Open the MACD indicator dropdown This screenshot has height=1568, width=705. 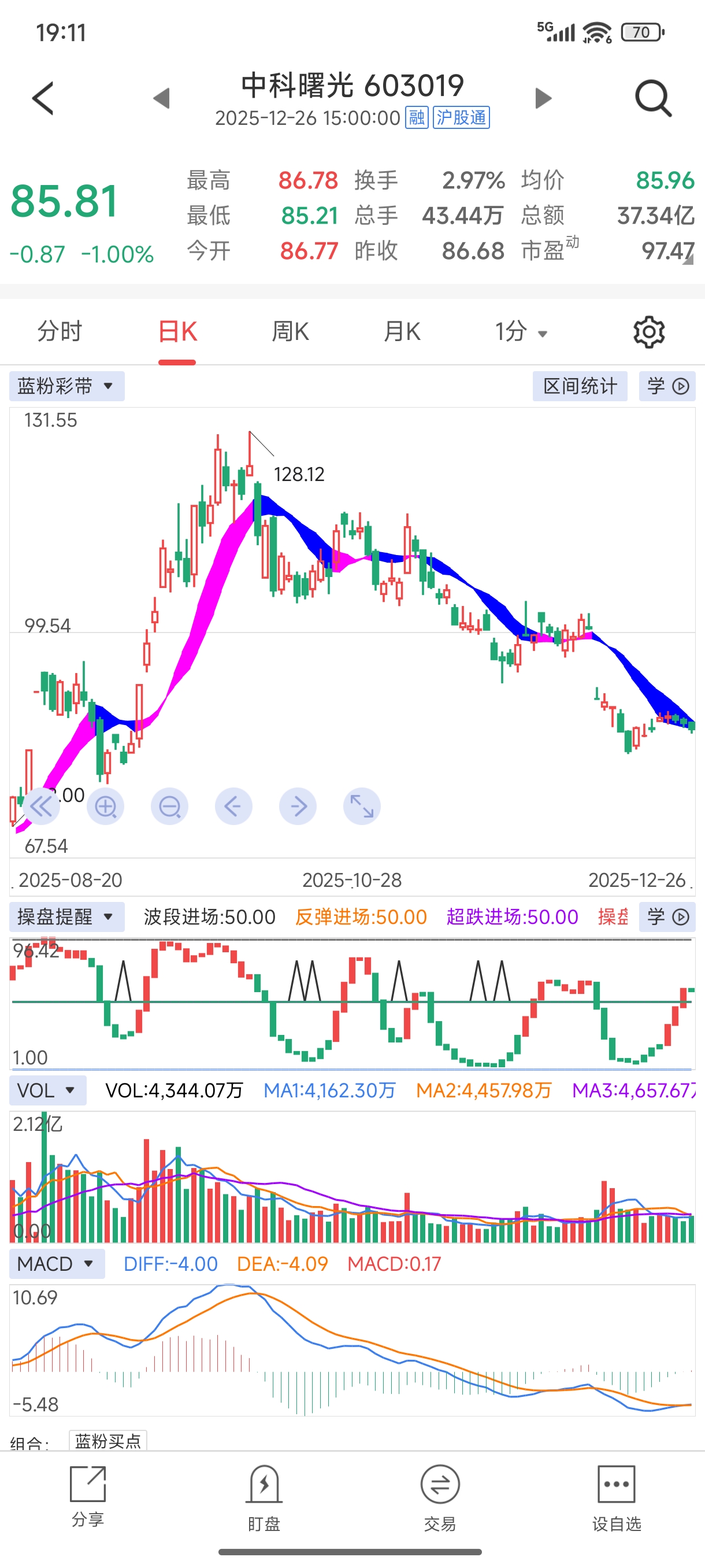click(x=57, y=1264)
